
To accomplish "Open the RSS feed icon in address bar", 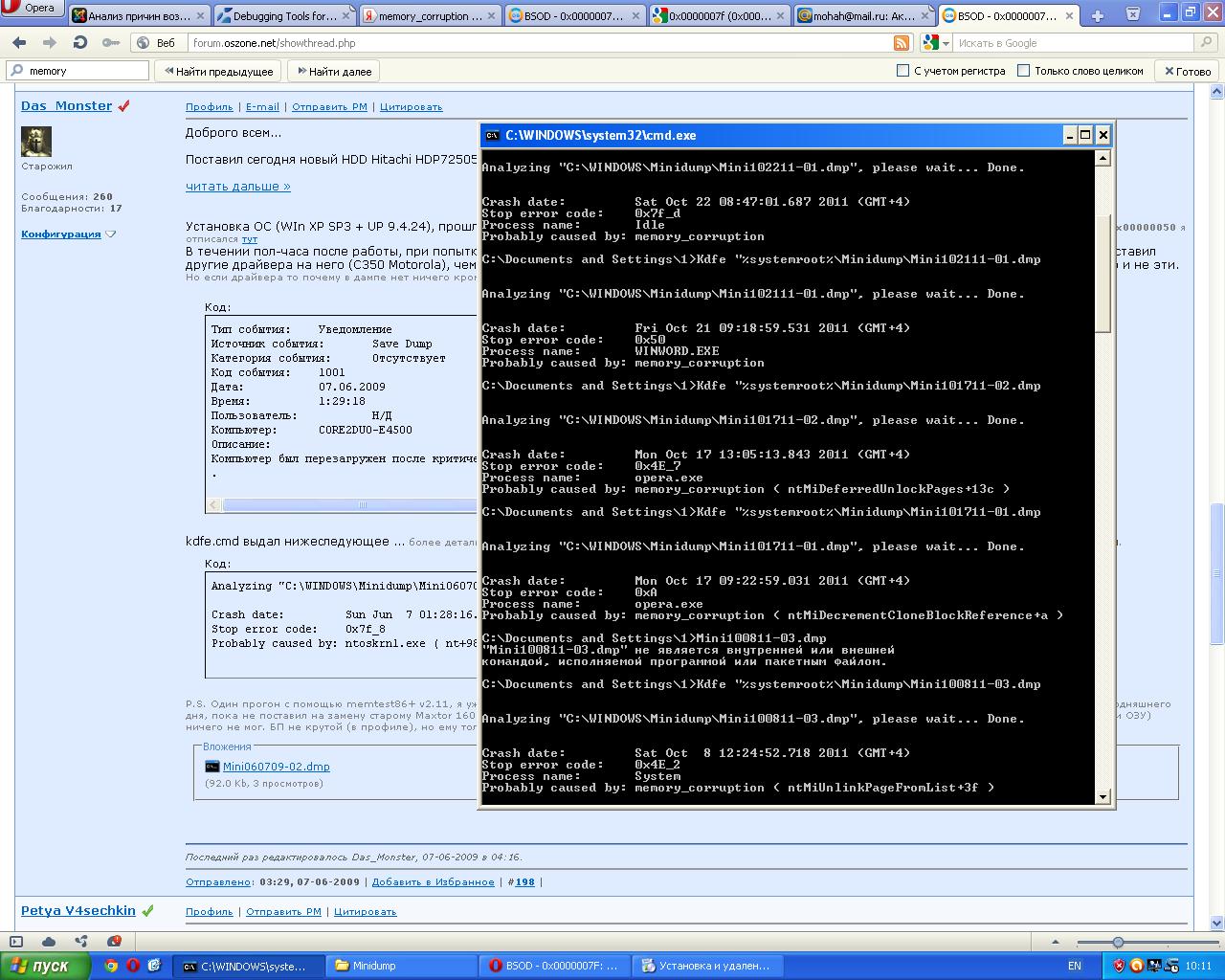I will coord(901,43).
